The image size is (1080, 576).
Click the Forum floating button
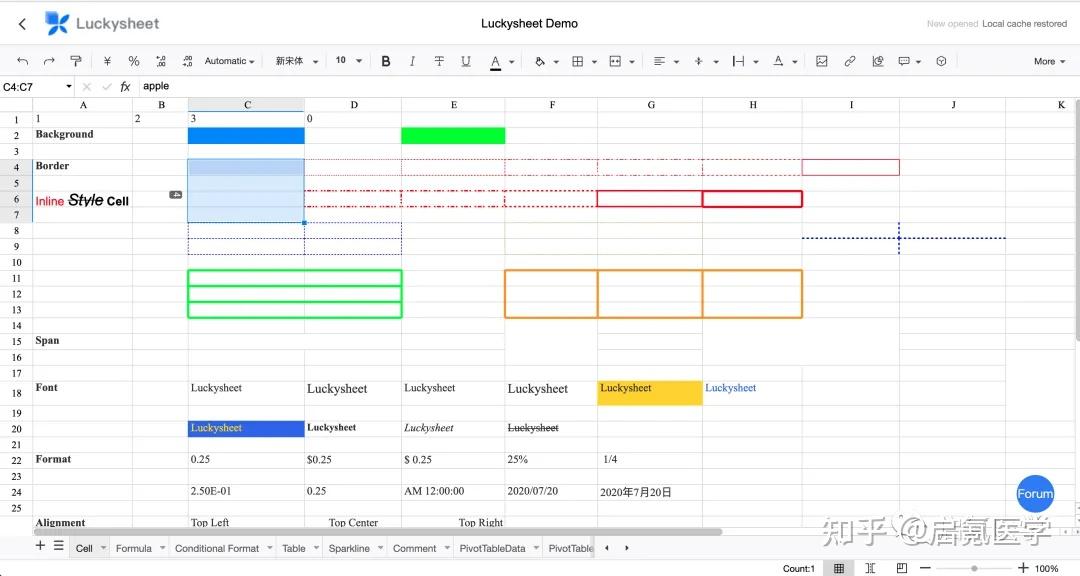[1035, 493]
